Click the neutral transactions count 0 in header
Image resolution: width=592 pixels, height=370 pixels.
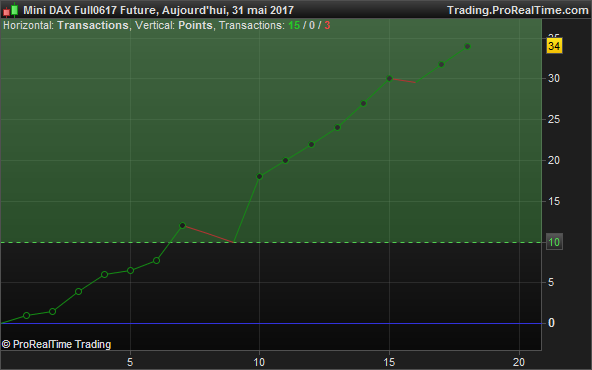tap(312, 25)
